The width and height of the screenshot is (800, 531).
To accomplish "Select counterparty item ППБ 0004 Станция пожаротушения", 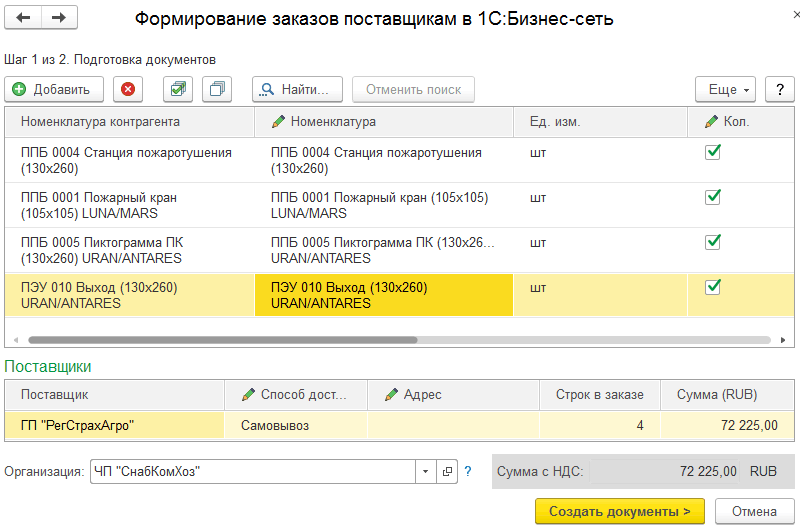I will (x=130, y=160).
